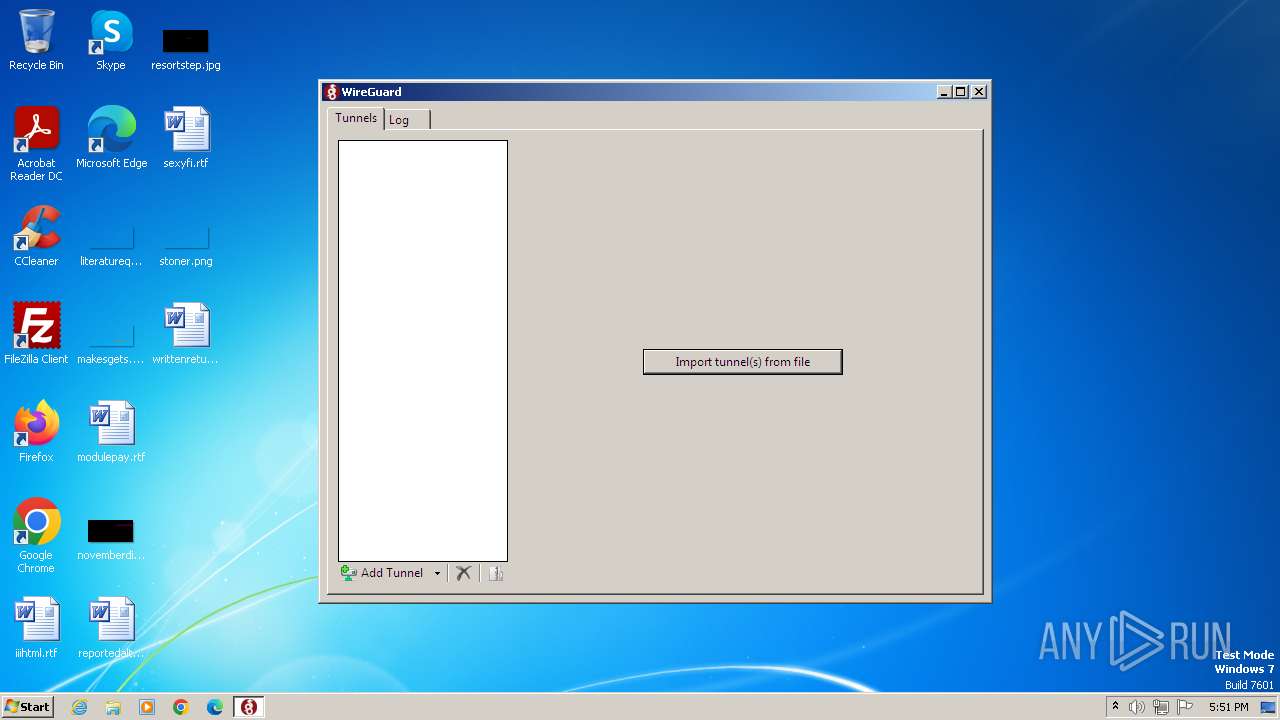Screen dimensions: 1280x720
Task: Select Microsoft Edge desktop shortcut
Action: [x=111, y=138]
